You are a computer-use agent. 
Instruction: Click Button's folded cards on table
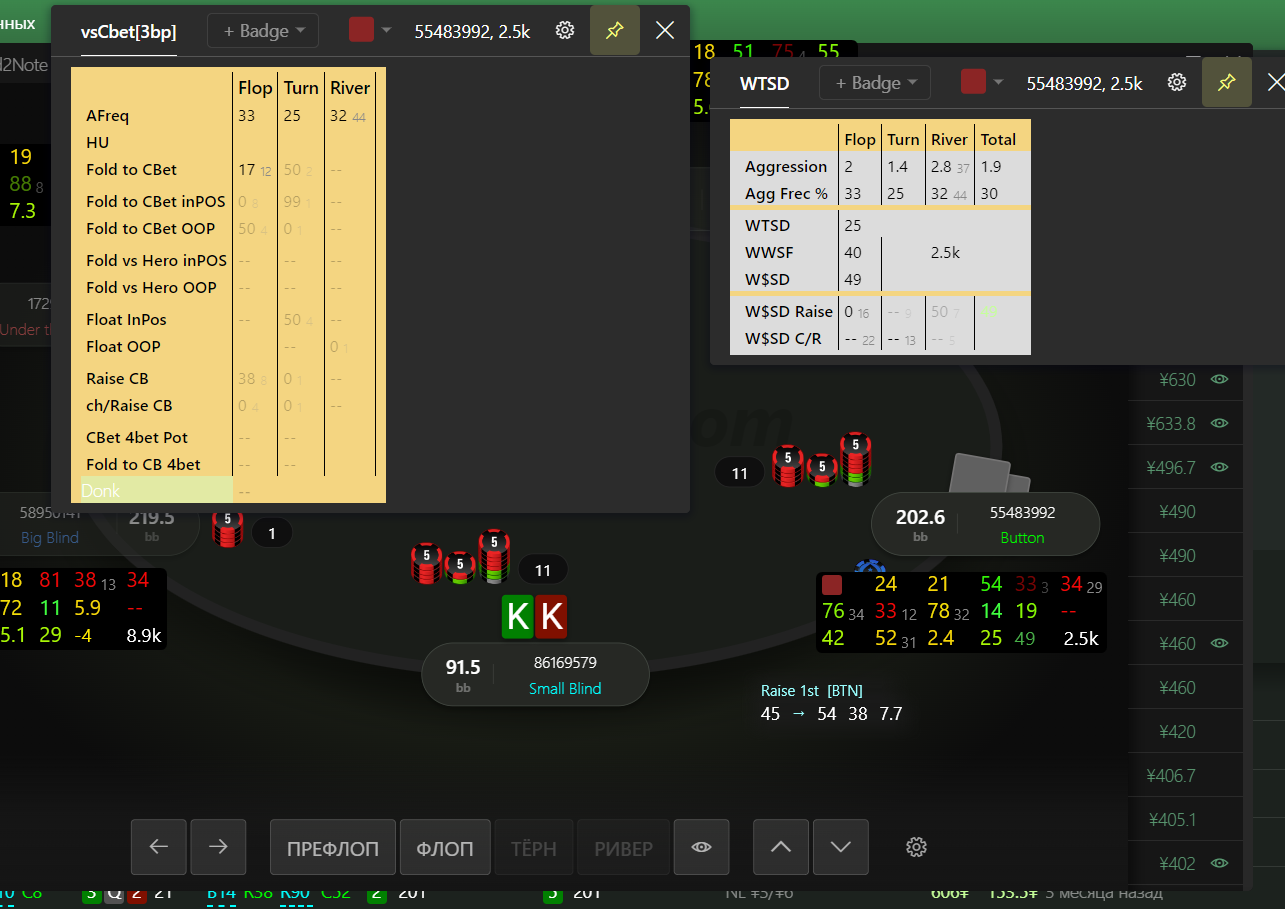pyautogui.click(x=988, y=472)
